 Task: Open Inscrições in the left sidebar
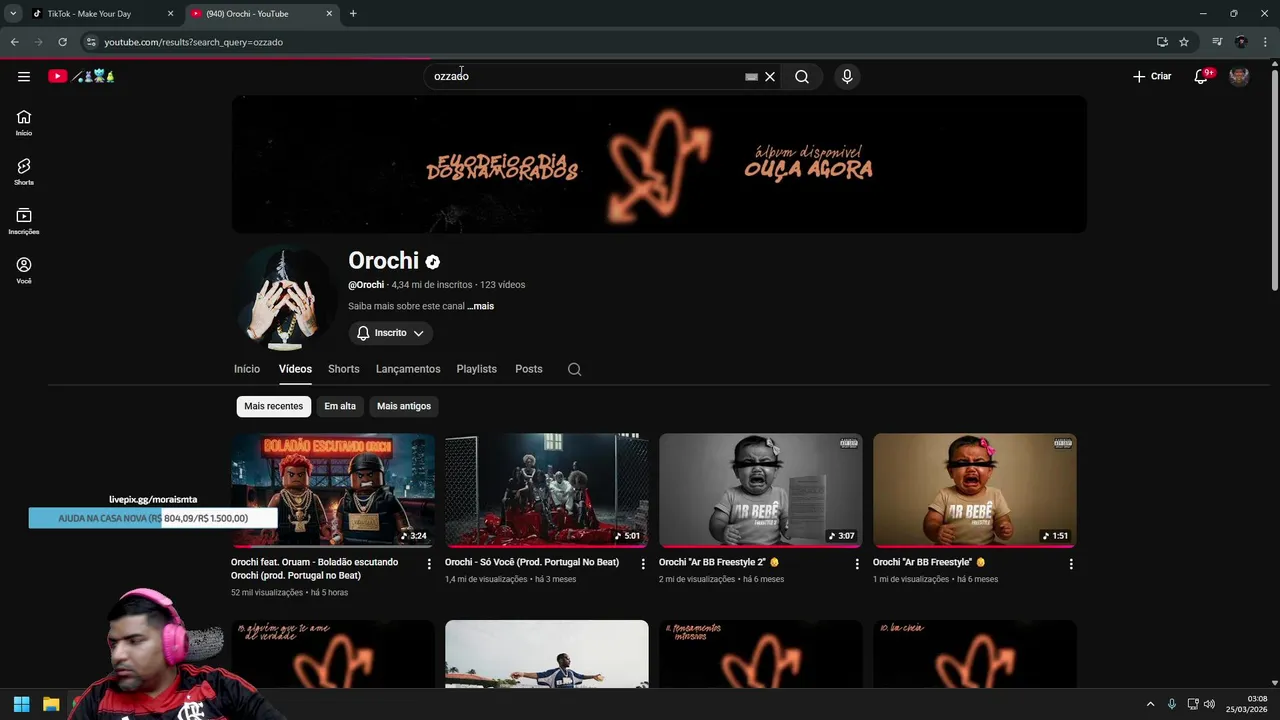point(24,221)
